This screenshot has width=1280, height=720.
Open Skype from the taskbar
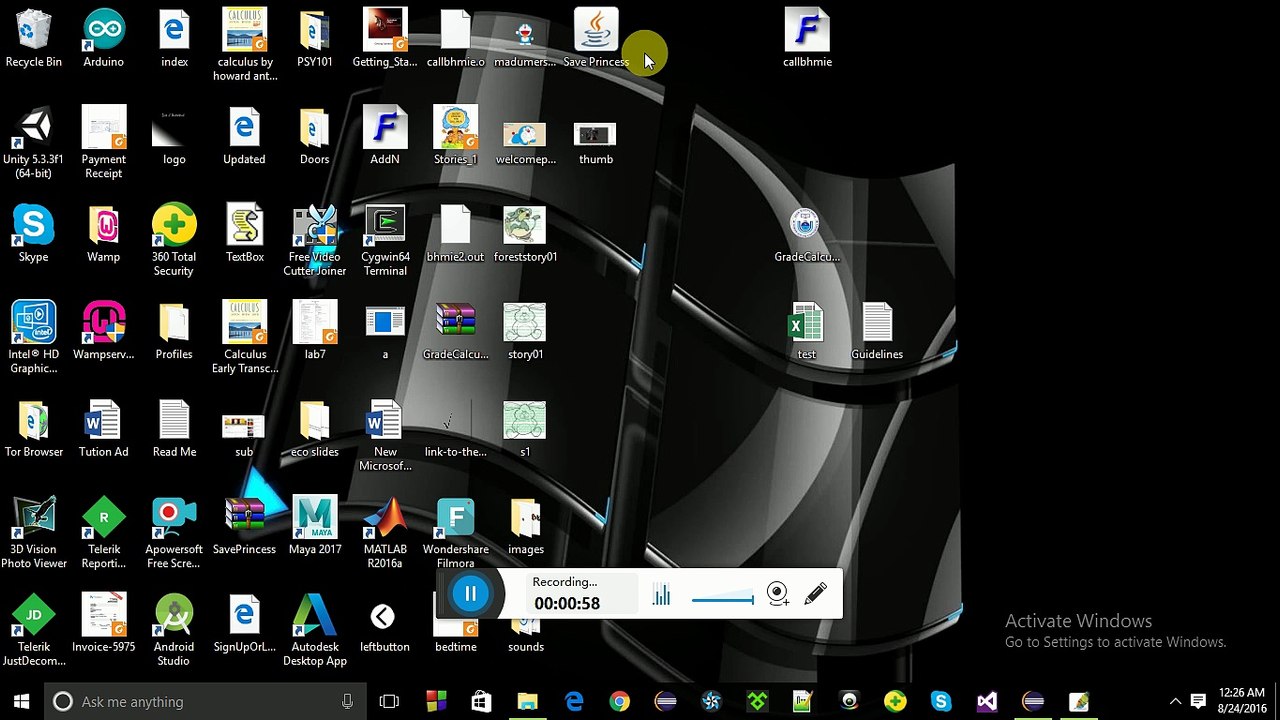[x=941, y=701]
